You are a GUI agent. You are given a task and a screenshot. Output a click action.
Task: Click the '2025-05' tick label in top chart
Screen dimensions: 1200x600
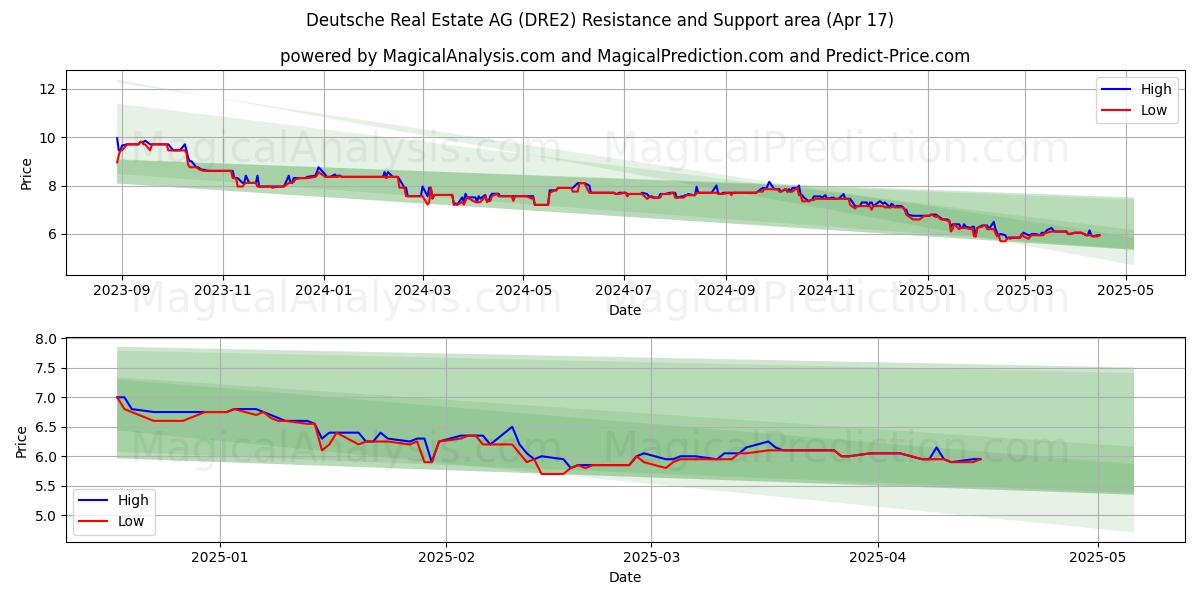point(1125,292)
